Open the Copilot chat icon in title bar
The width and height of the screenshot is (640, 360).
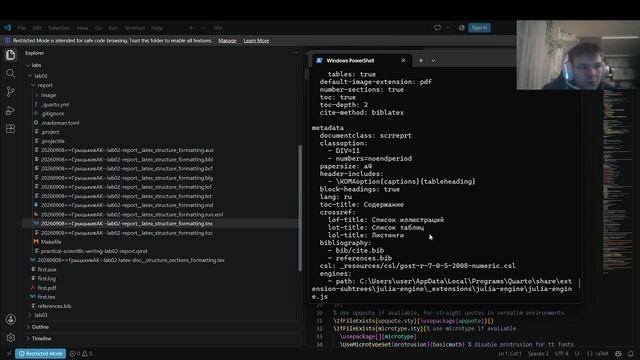click(437, 28)
